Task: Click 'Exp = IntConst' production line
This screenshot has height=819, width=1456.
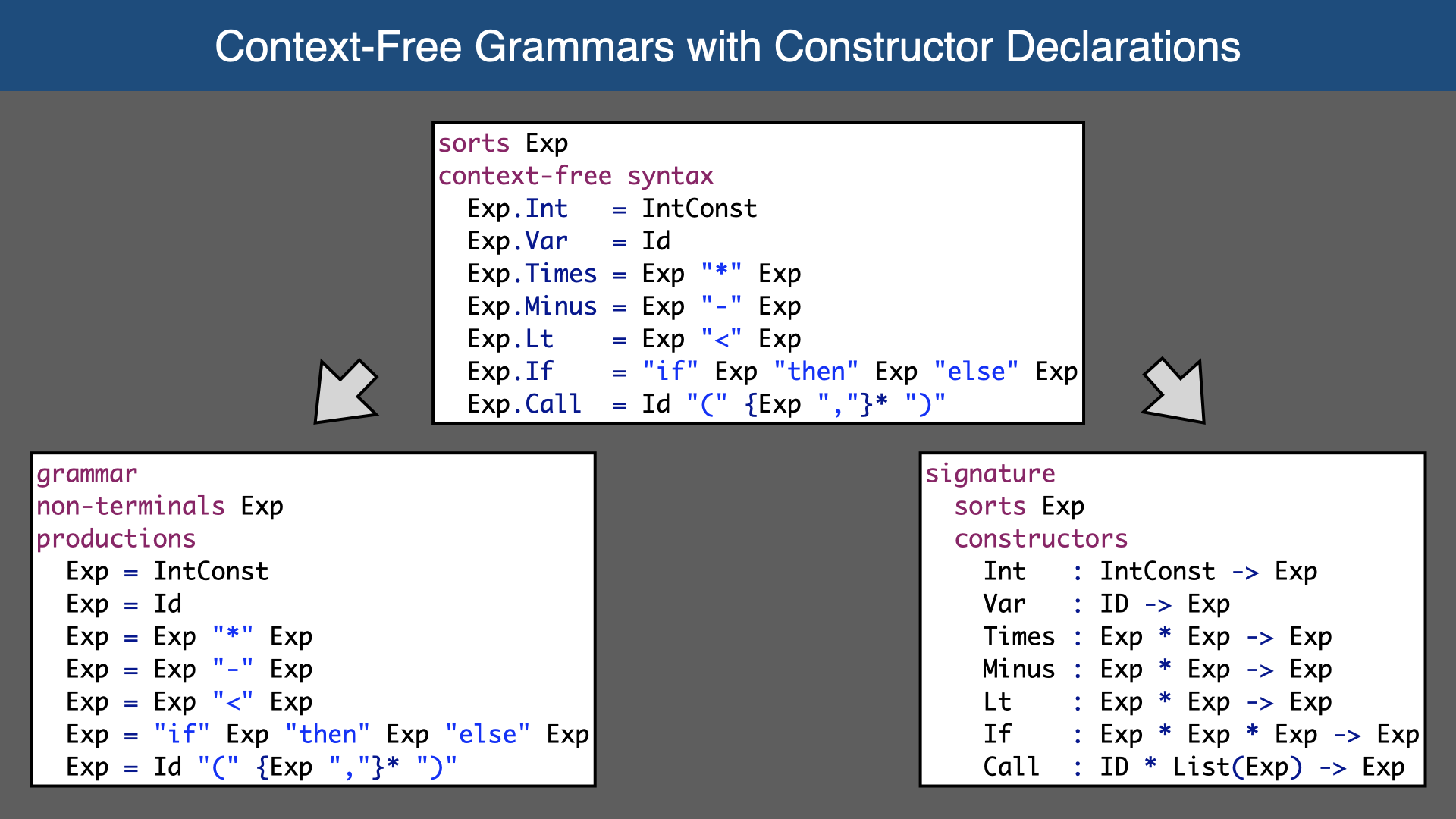Action: click(167, 572)
